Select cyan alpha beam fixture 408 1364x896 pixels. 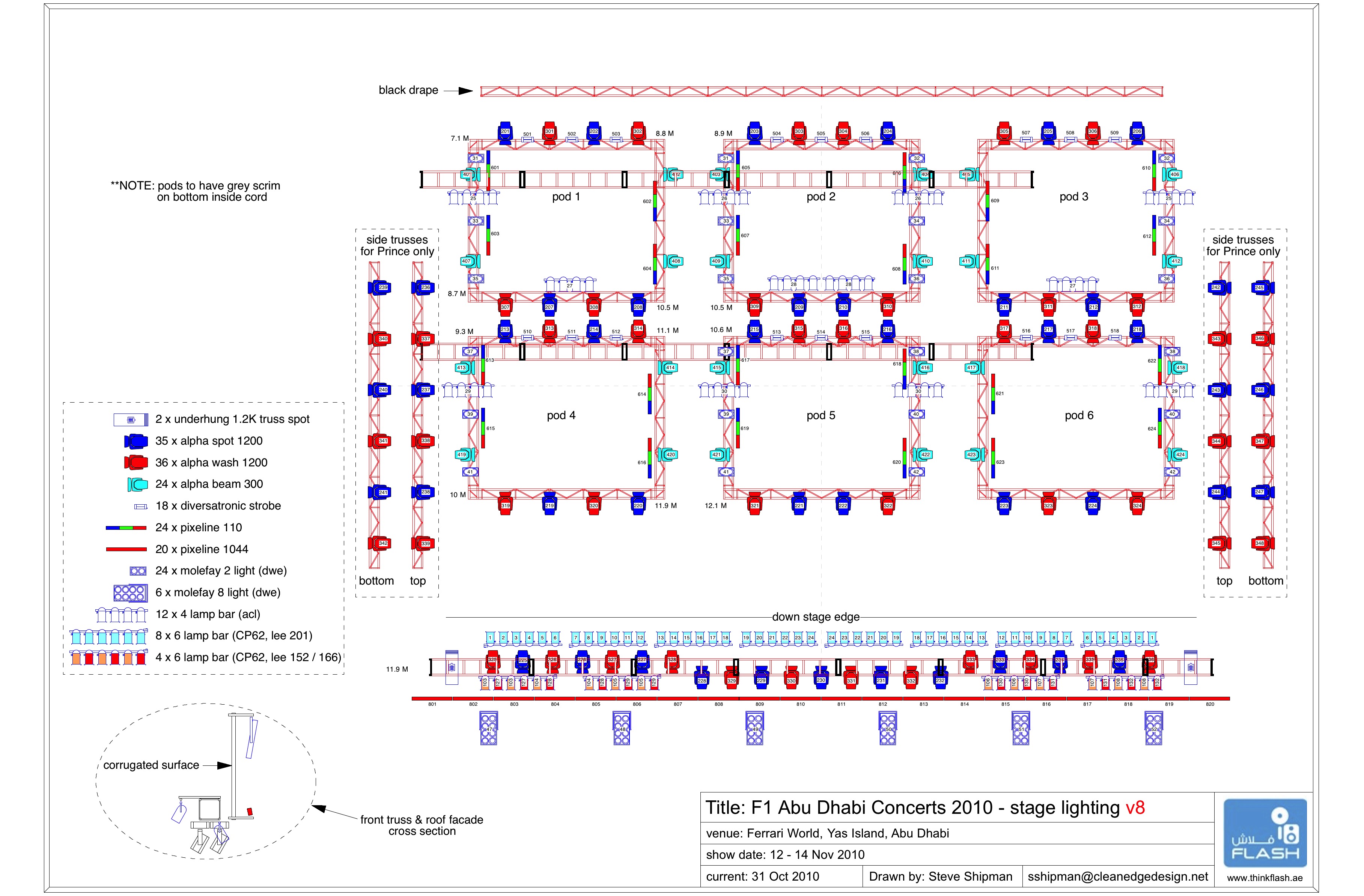click(673, 261)
